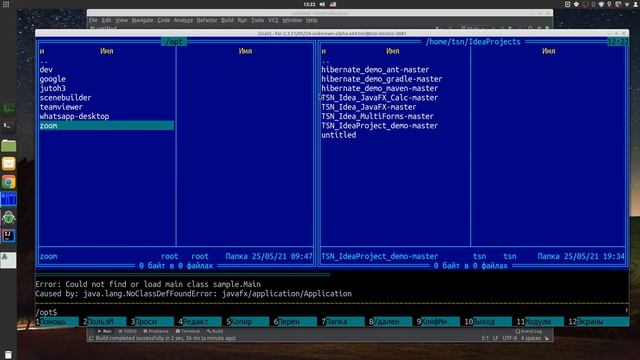
Task: Open the Terminal tool tab in IntelliJ
Action: click(x=188, y=331)
